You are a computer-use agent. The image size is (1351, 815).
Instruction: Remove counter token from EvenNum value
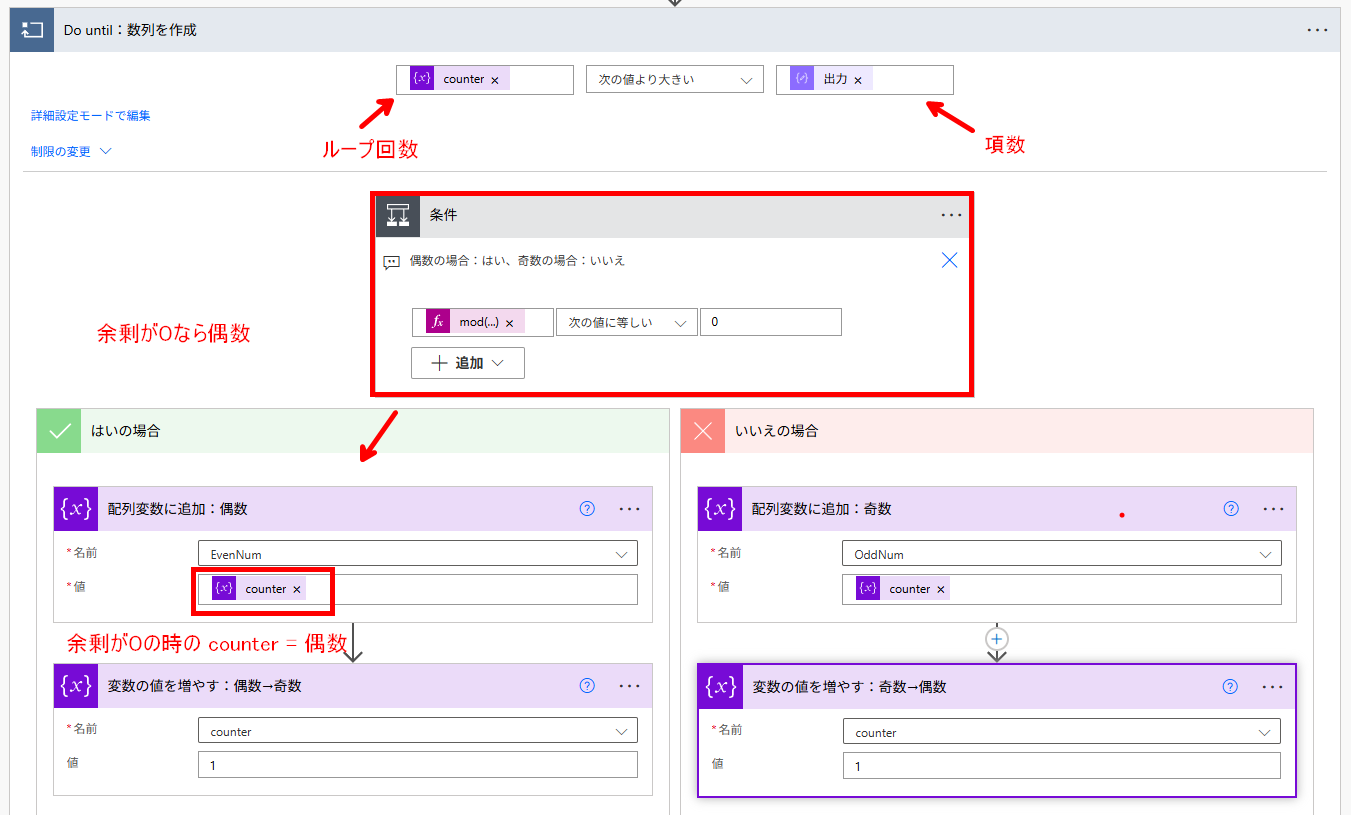pos(296,590)
